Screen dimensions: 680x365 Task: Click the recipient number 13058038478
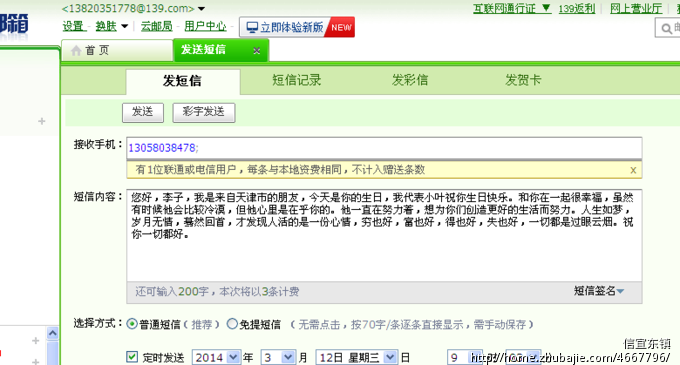pos(162,148)
